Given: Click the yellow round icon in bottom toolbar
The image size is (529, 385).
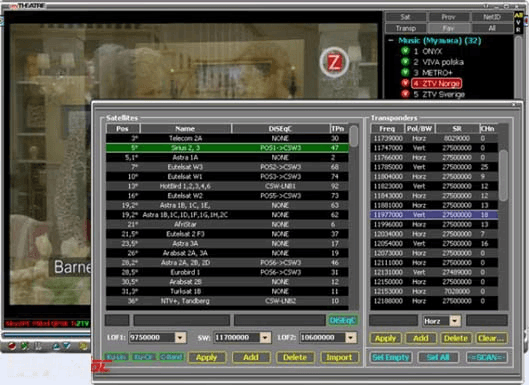Looking at the screenshot, I should click(82, 346).
